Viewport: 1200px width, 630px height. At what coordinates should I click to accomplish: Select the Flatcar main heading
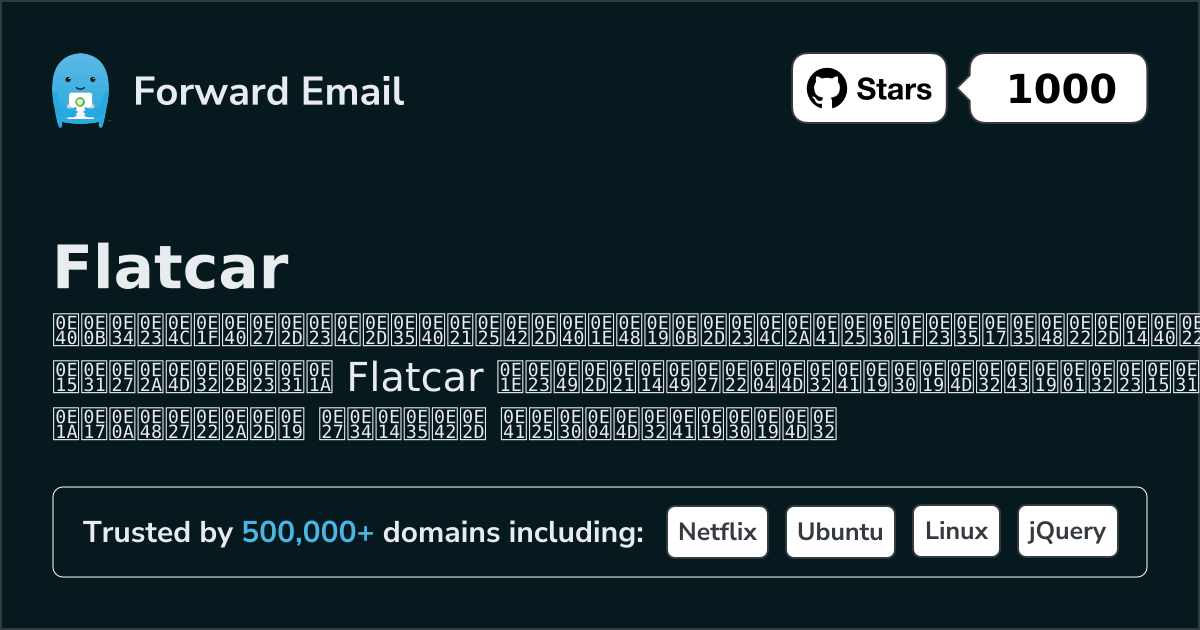click(x=171, y=268)
